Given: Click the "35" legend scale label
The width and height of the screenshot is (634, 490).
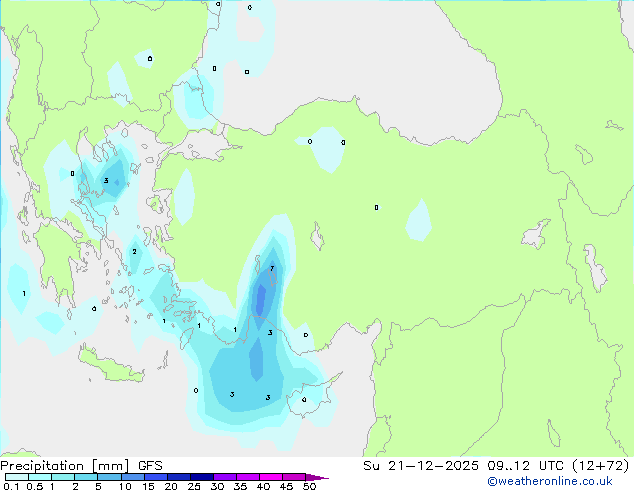Looking at the screenshot, I should click(240, 486).
